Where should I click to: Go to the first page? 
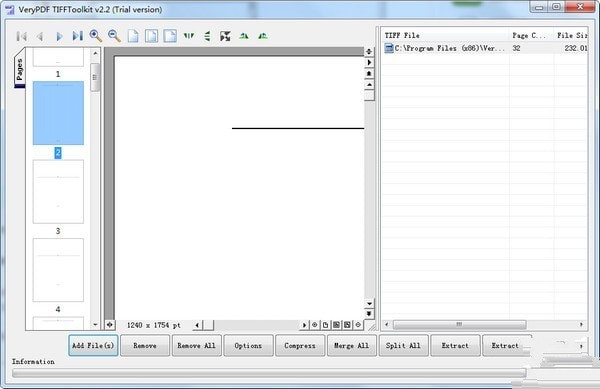click(x=22, y=36)
